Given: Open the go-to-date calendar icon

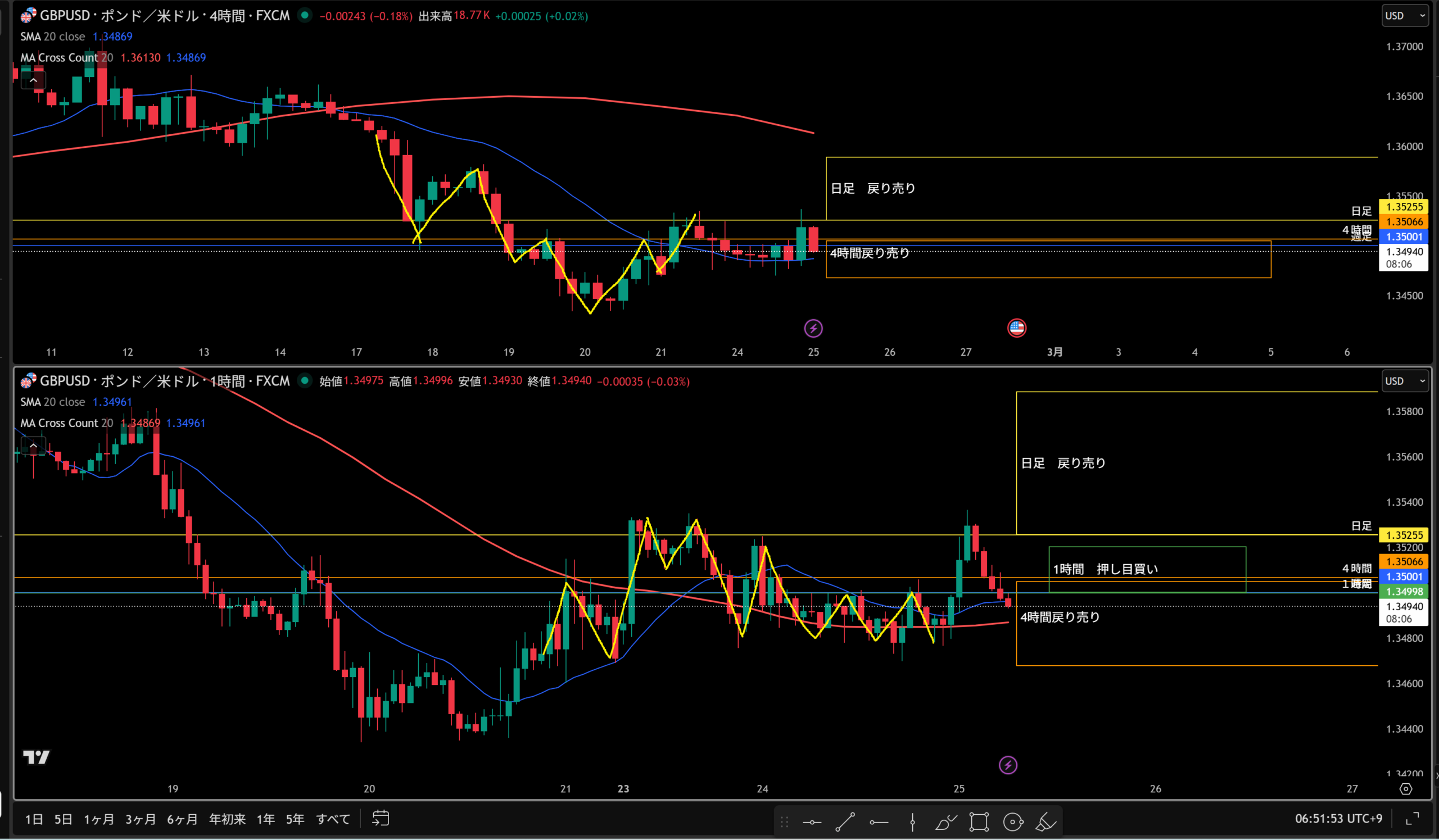Looking at the screenshot, I should [x=381, y=818].
